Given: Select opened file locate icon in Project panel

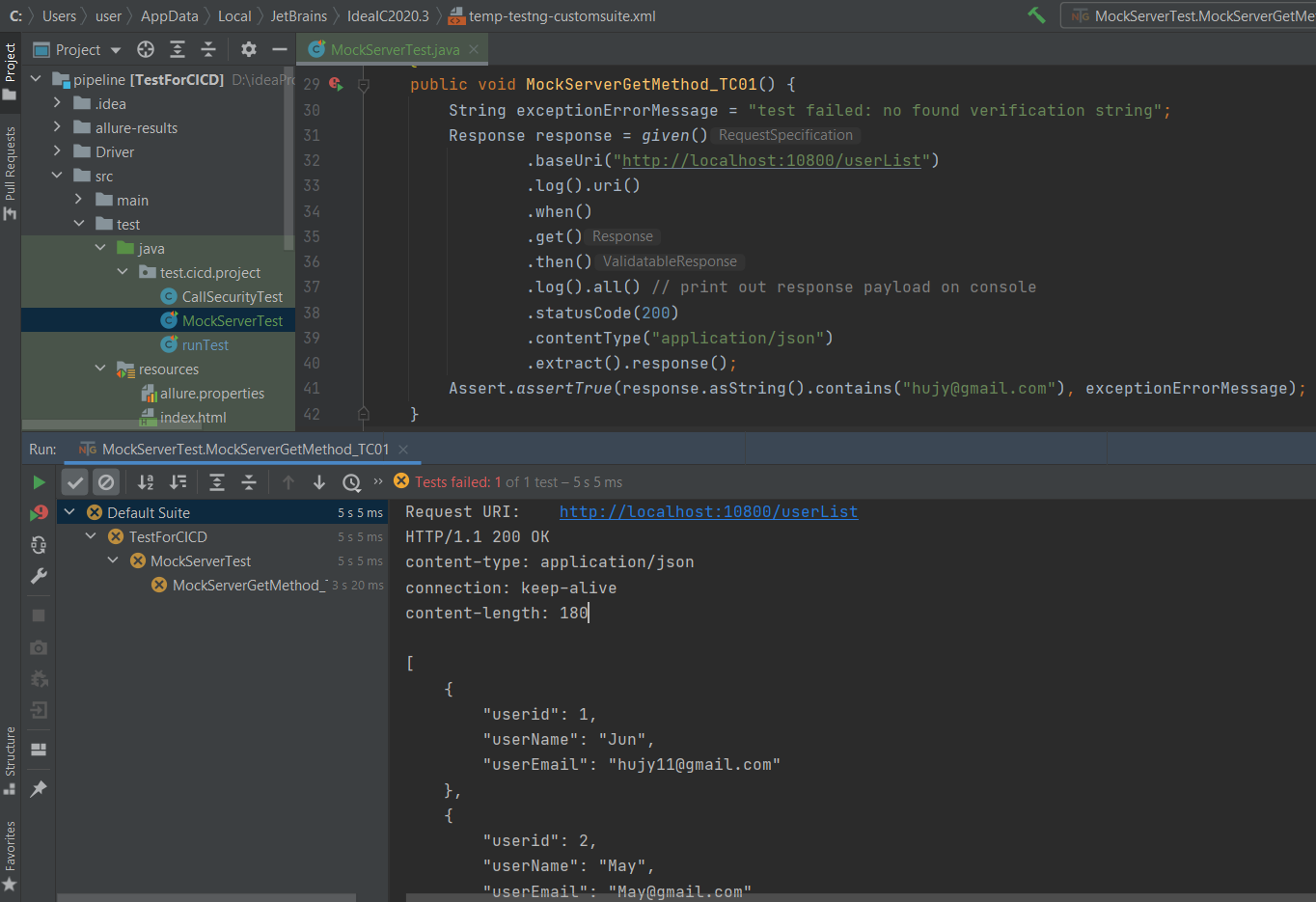Looking at the screenshot, I should point(146,49).
